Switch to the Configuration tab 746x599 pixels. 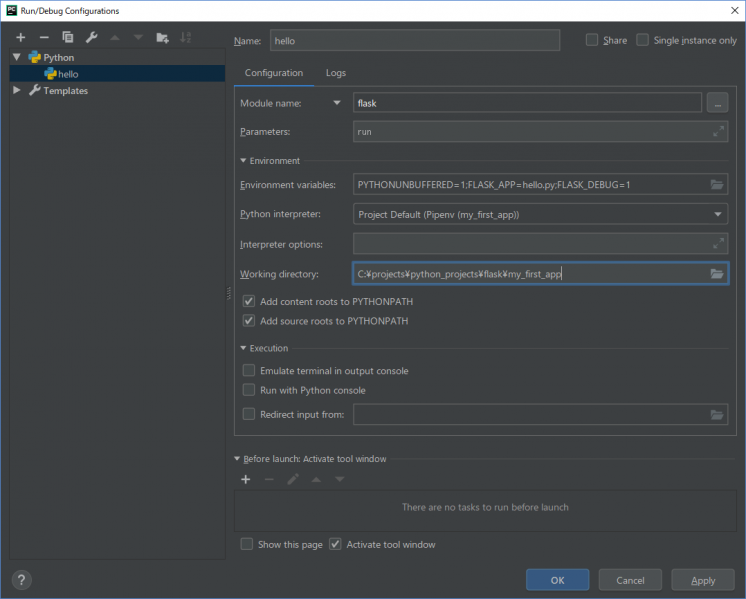274,73
